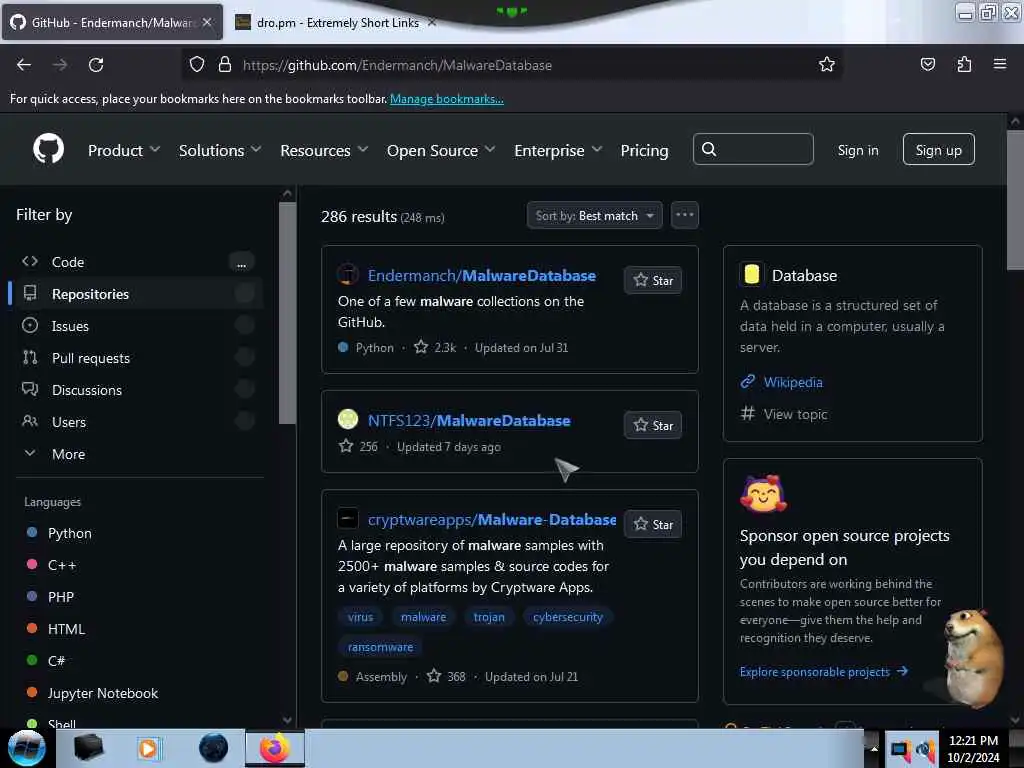
Task: Open the three-dots options next to Sort by
Action: [684, 215]
